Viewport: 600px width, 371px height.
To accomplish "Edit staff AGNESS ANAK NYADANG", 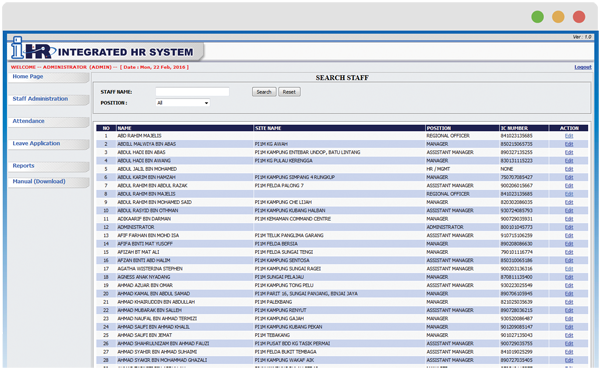I will point(569,277).
